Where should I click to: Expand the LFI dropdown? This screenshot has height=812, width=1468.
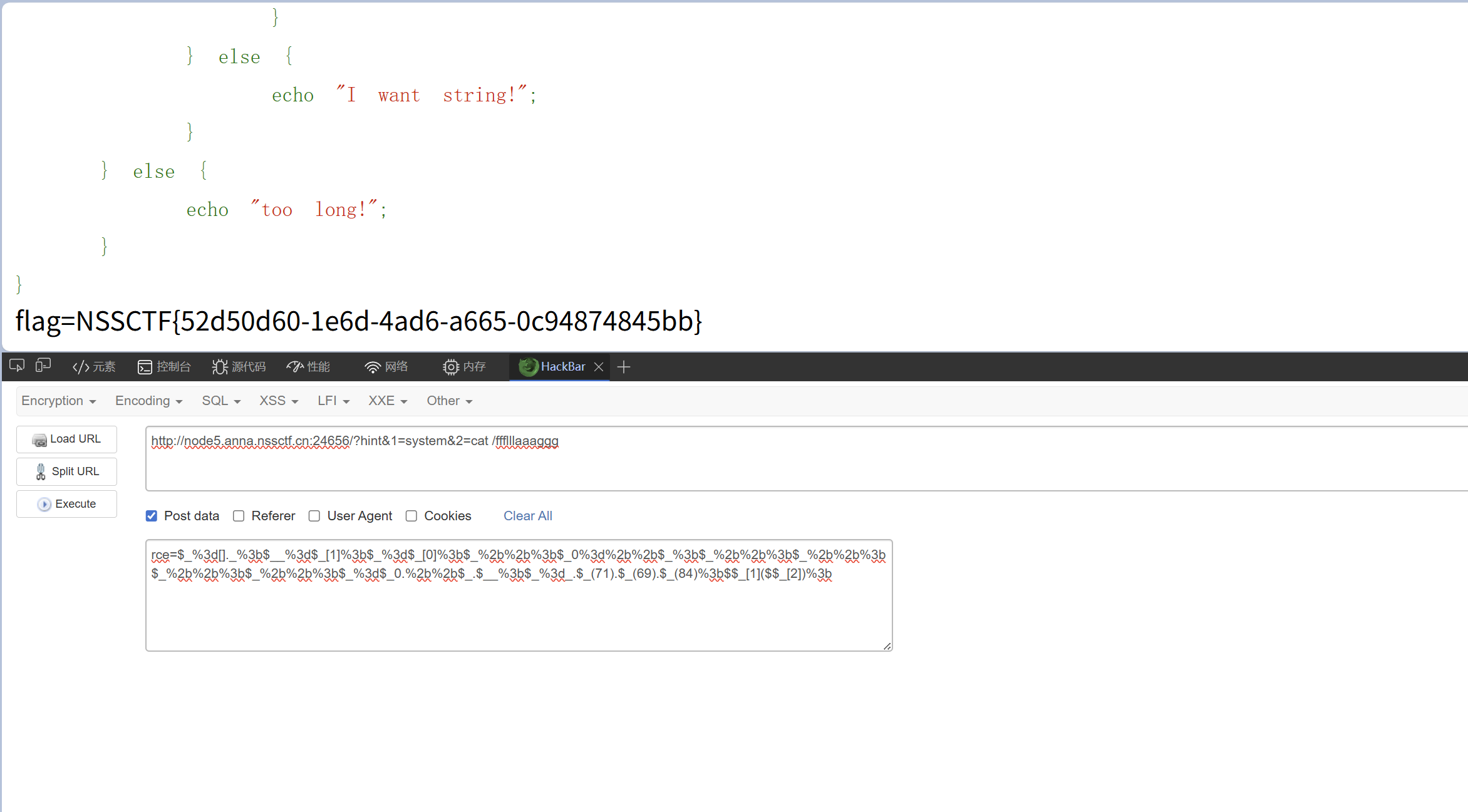tap(334, 401)
